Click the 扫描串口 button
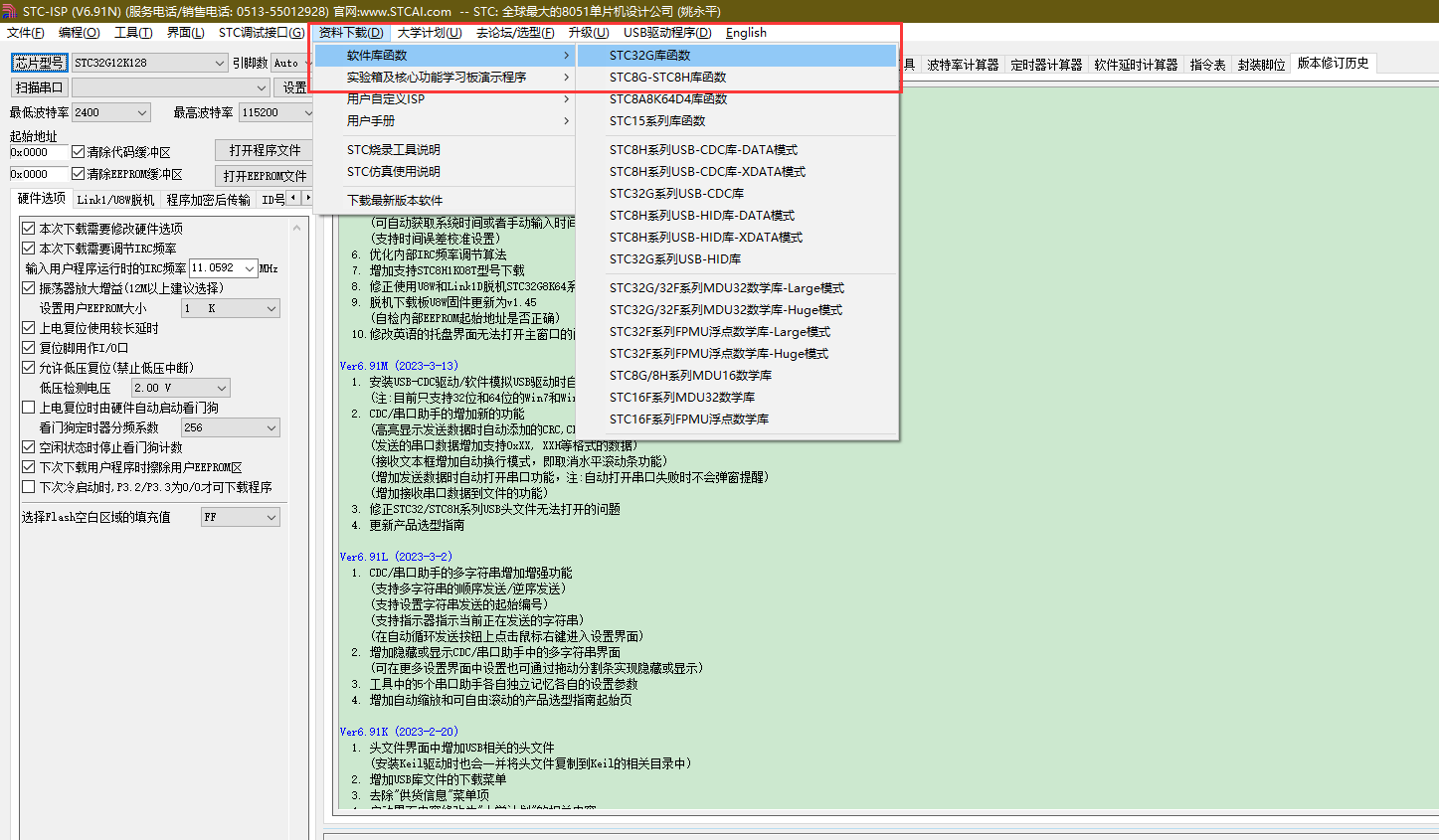The width and height of the screenshot is (1439, 840). [x=39, y=87]
